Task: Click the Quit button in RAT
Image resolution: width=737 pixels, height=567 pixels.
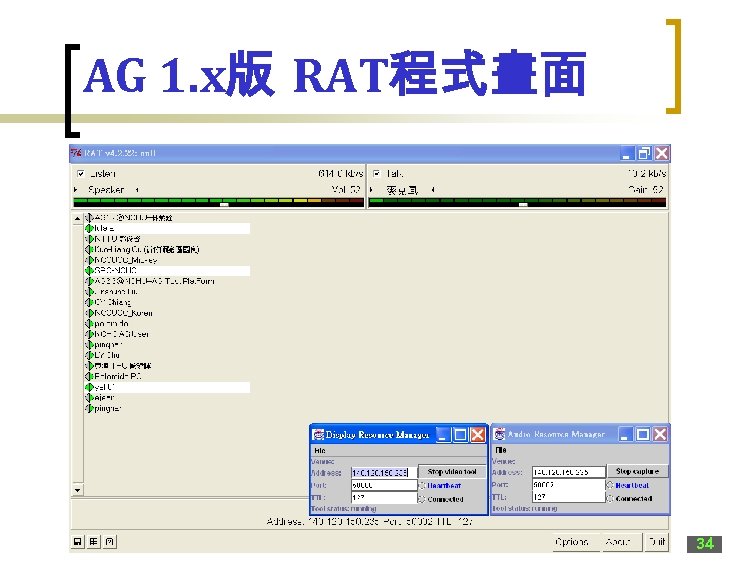Action: [x=657, y=542]
